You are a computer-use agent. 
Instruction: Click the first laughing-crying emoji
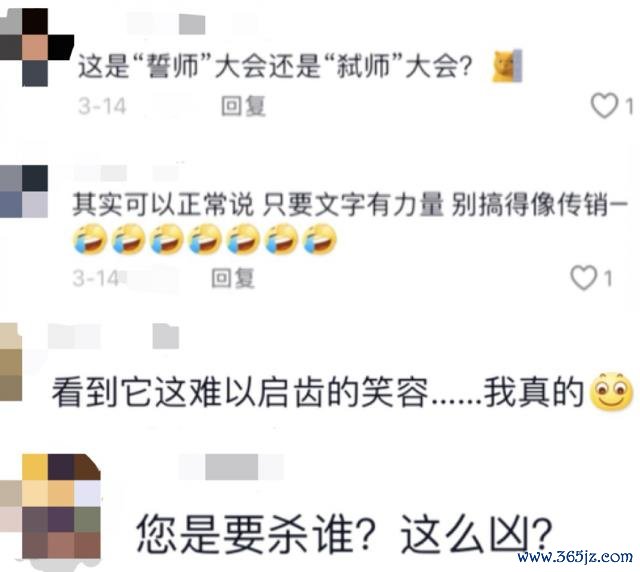point(90,239)
